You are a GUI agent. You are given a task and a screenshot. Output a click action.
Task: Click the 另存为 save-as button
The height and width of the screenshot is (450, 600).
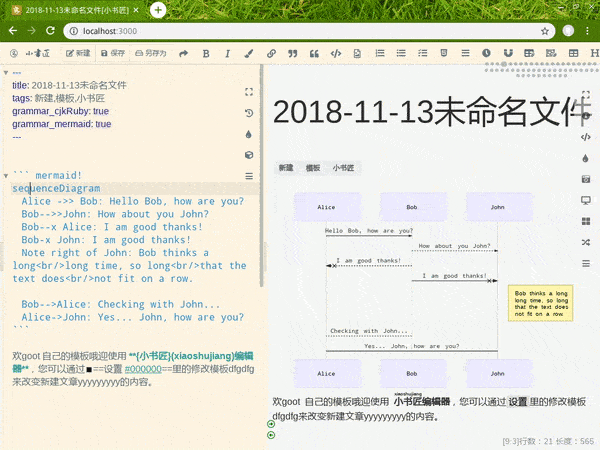(x=151, y=53)
